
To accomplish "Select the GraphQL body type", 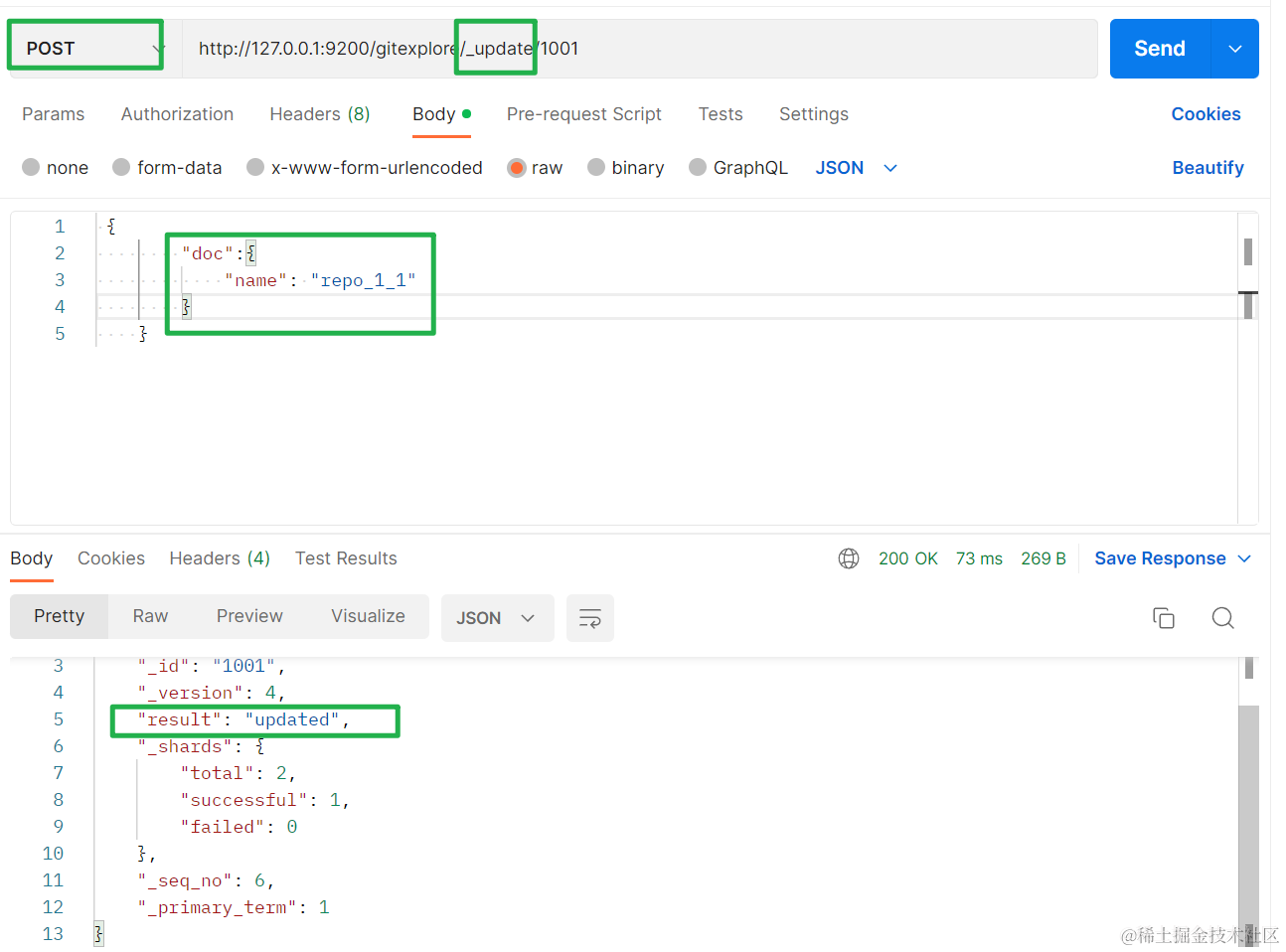I will click(x=738, y=168).
